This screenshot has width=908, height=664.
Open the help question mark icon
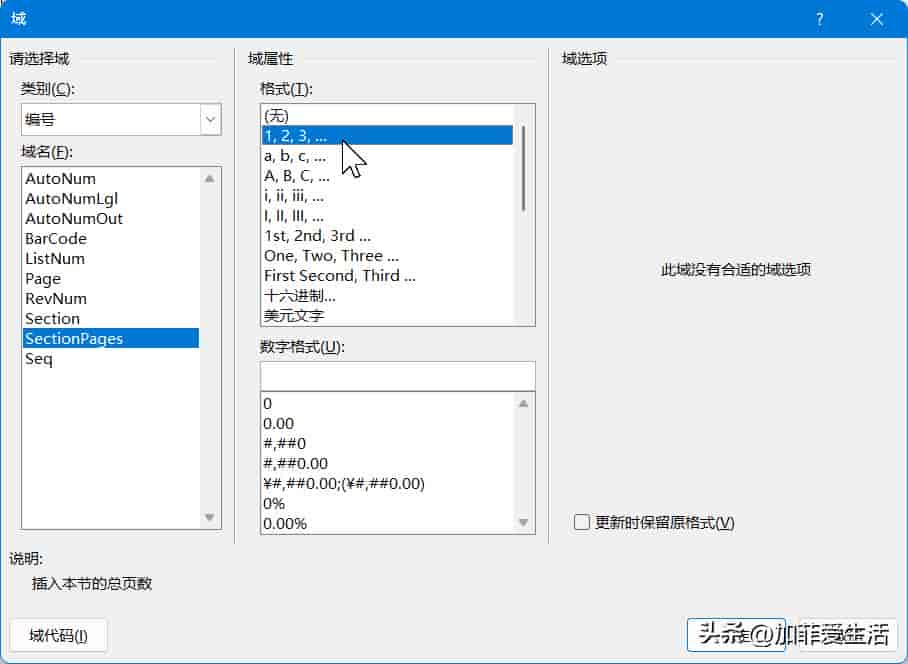[x=819, y=20]
